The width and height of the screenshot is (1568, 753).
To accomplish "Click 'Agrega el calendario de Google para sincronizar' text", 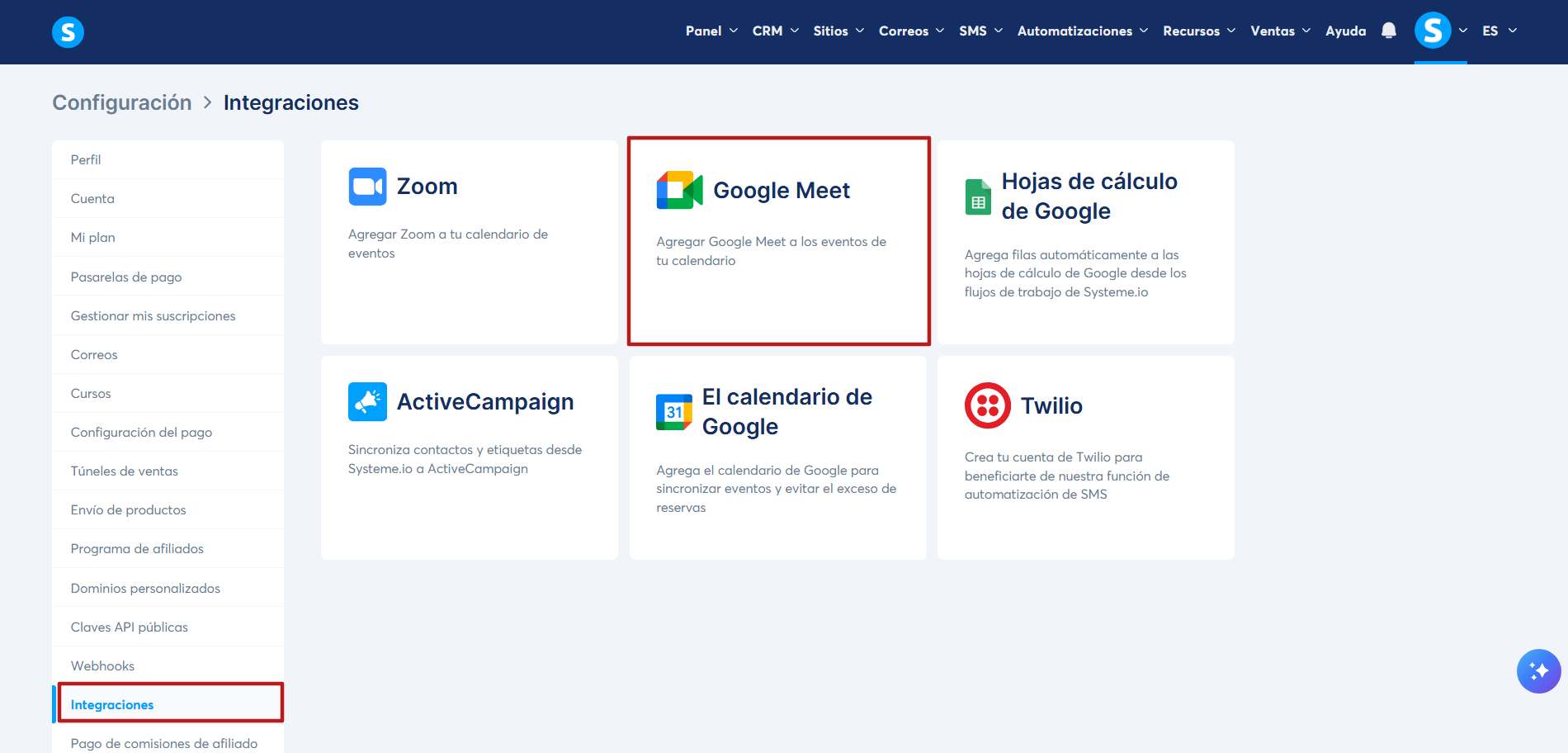I will pos(776,489).
